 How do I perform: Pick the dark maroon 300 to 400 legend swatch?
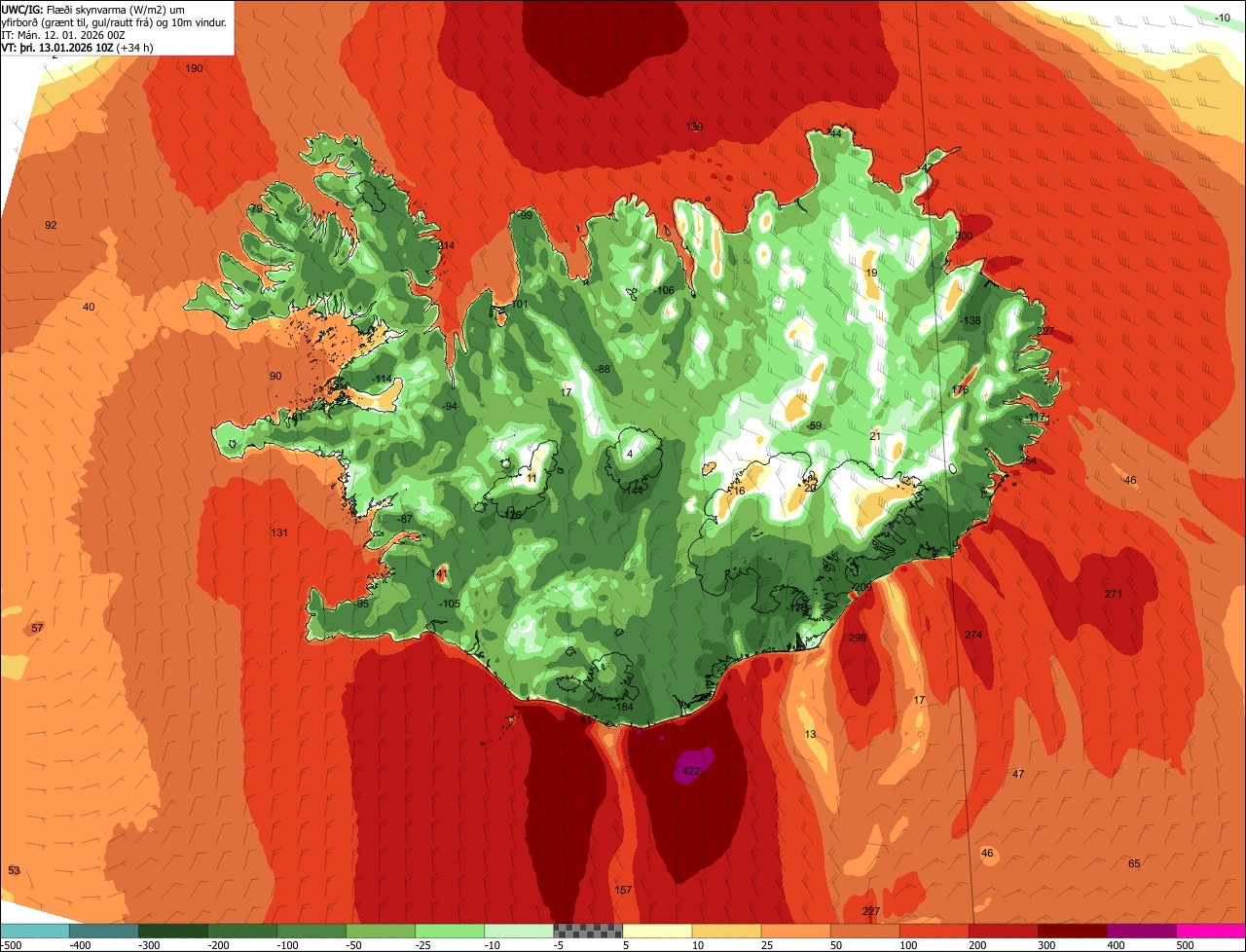(1073, 931)
